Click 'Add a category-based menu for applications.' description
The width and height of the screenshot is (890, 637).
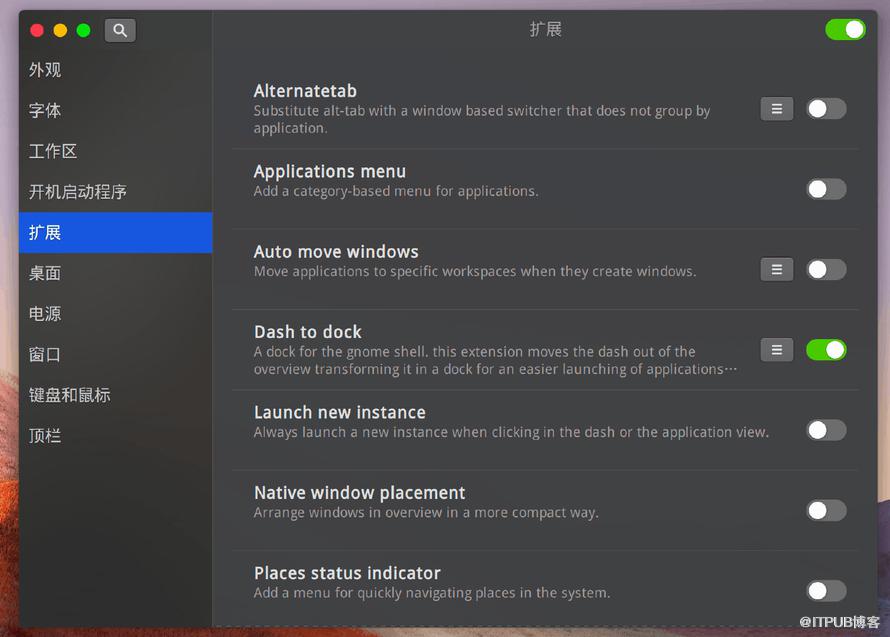[x=396, y=191]
